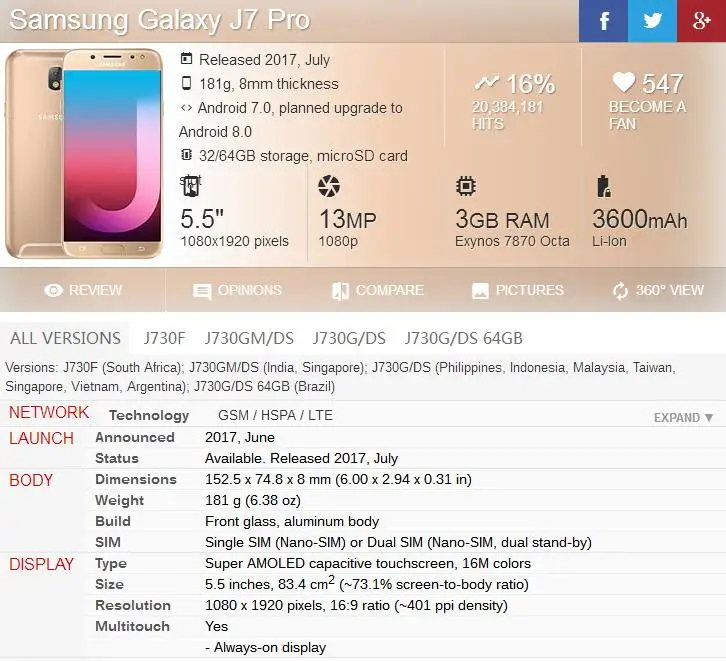Image resolution: width=726 pixels, height=661 pixels.
Task: Click the "GSM / HSPA / LTE" value
Action: [275, 415]
